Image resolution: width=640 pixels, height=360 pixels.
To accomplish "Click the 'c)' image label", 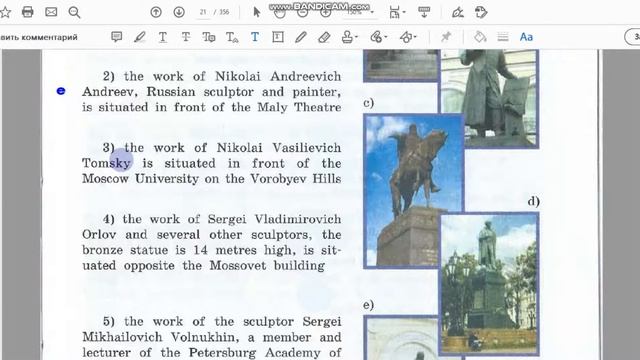I will coord(369,103).
